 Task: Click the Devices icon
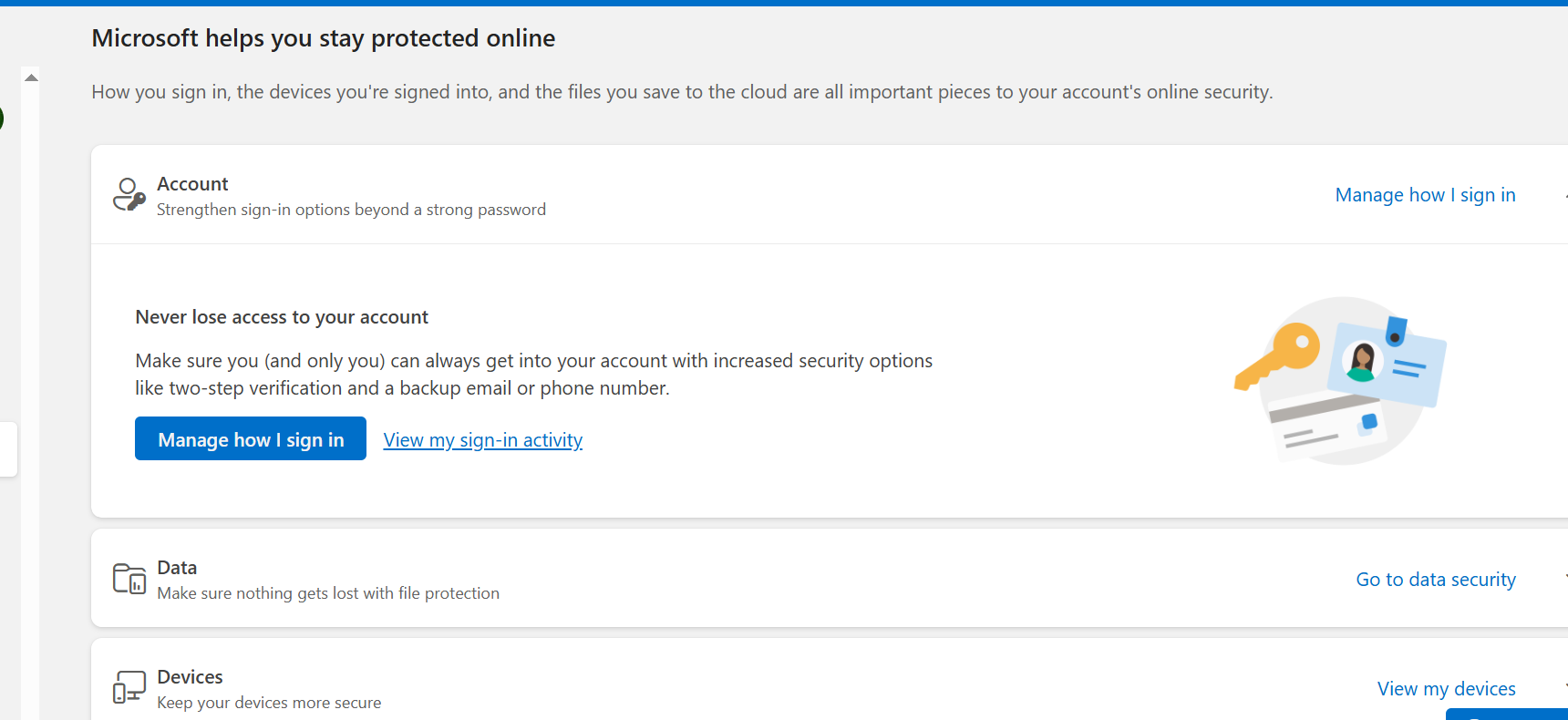[129, 687]
